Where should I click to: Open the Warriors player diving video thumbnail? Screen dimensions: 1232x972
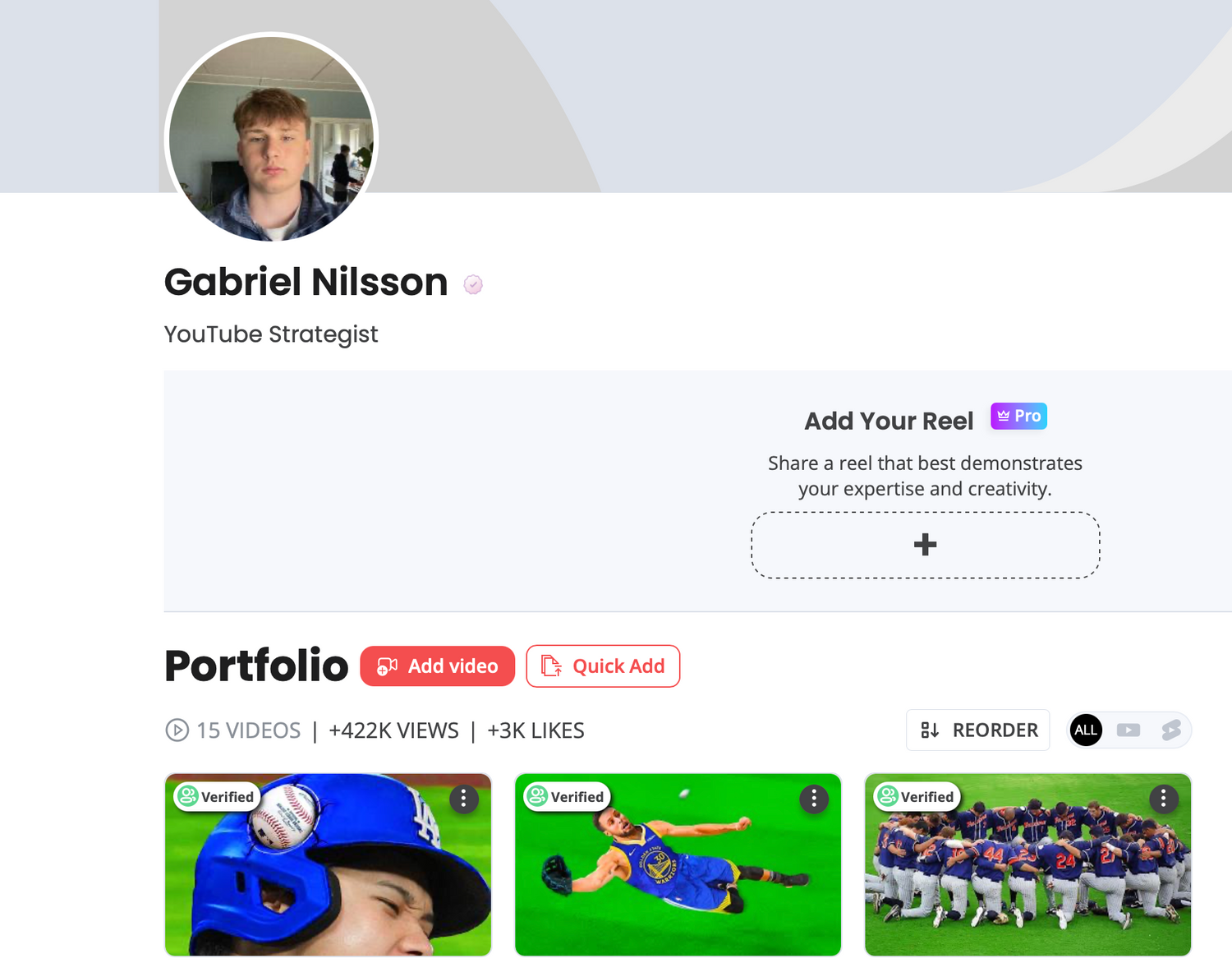[678, 864]
